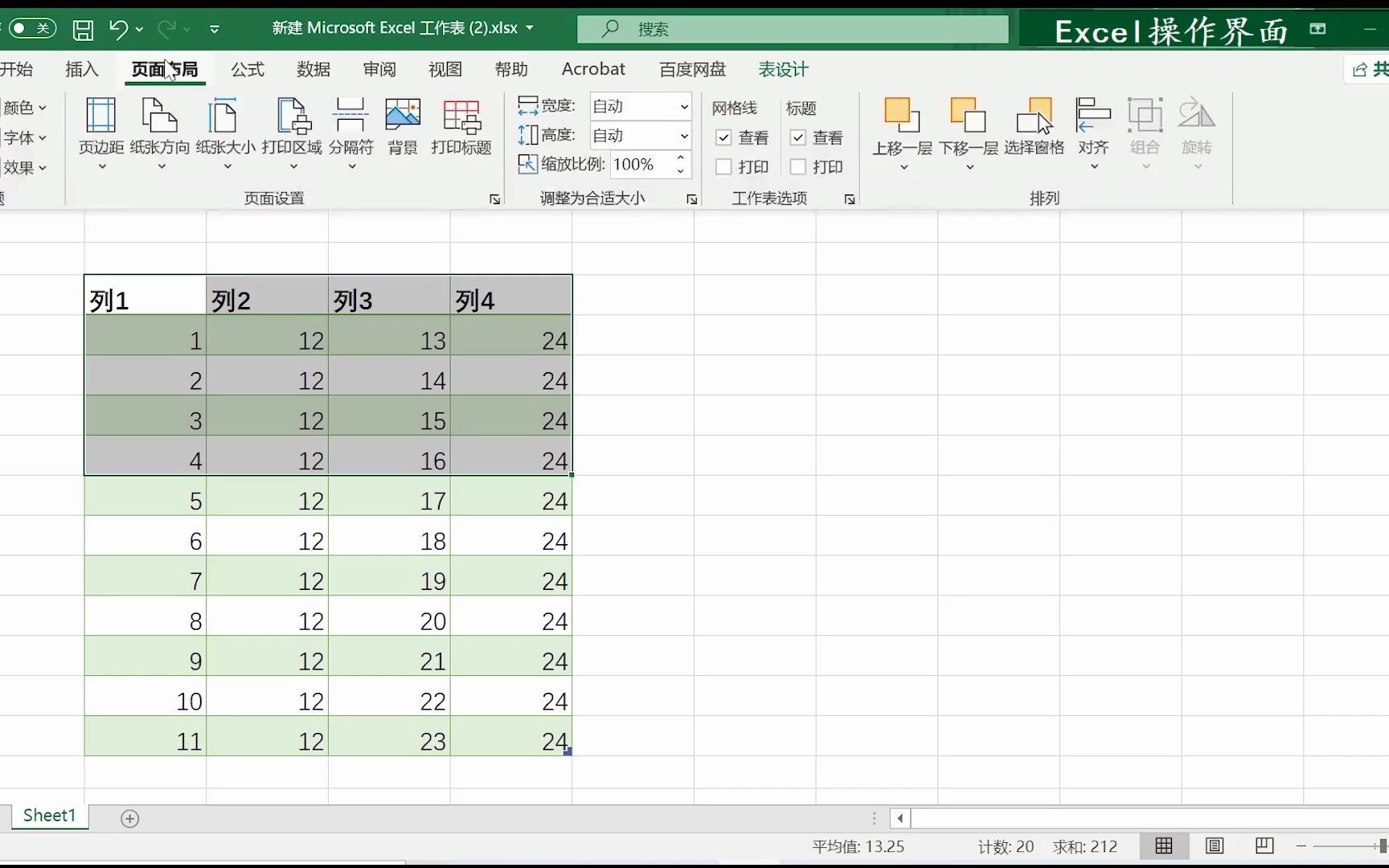Viewport: 1389px width, 868px height.
Task: Switch to the 表设计 ribbon tab
Action: (781, 69)
